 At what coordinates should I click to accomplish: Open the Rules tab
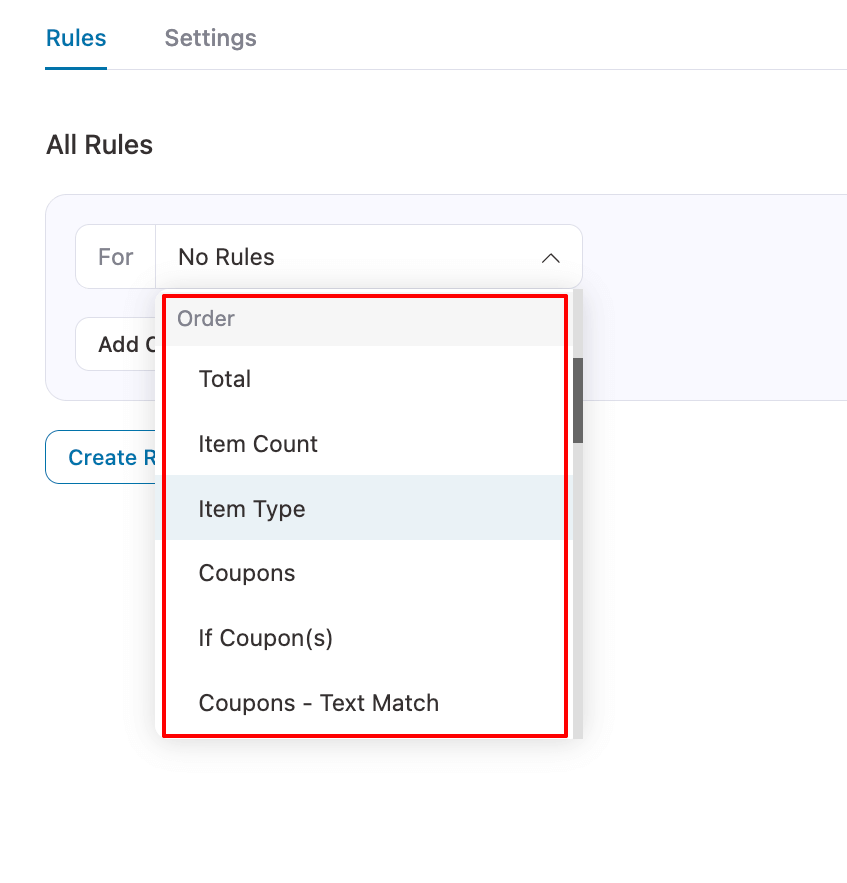pyautogui.click(x=76, y=38)
